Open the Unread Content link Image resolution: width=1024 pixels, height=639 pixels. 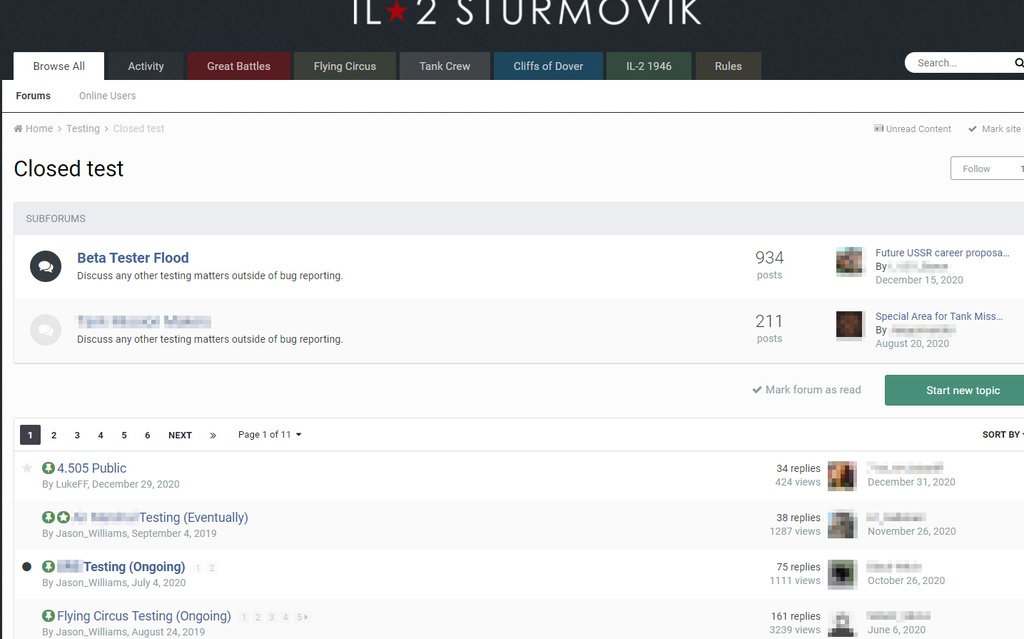(x=913, y=129)
